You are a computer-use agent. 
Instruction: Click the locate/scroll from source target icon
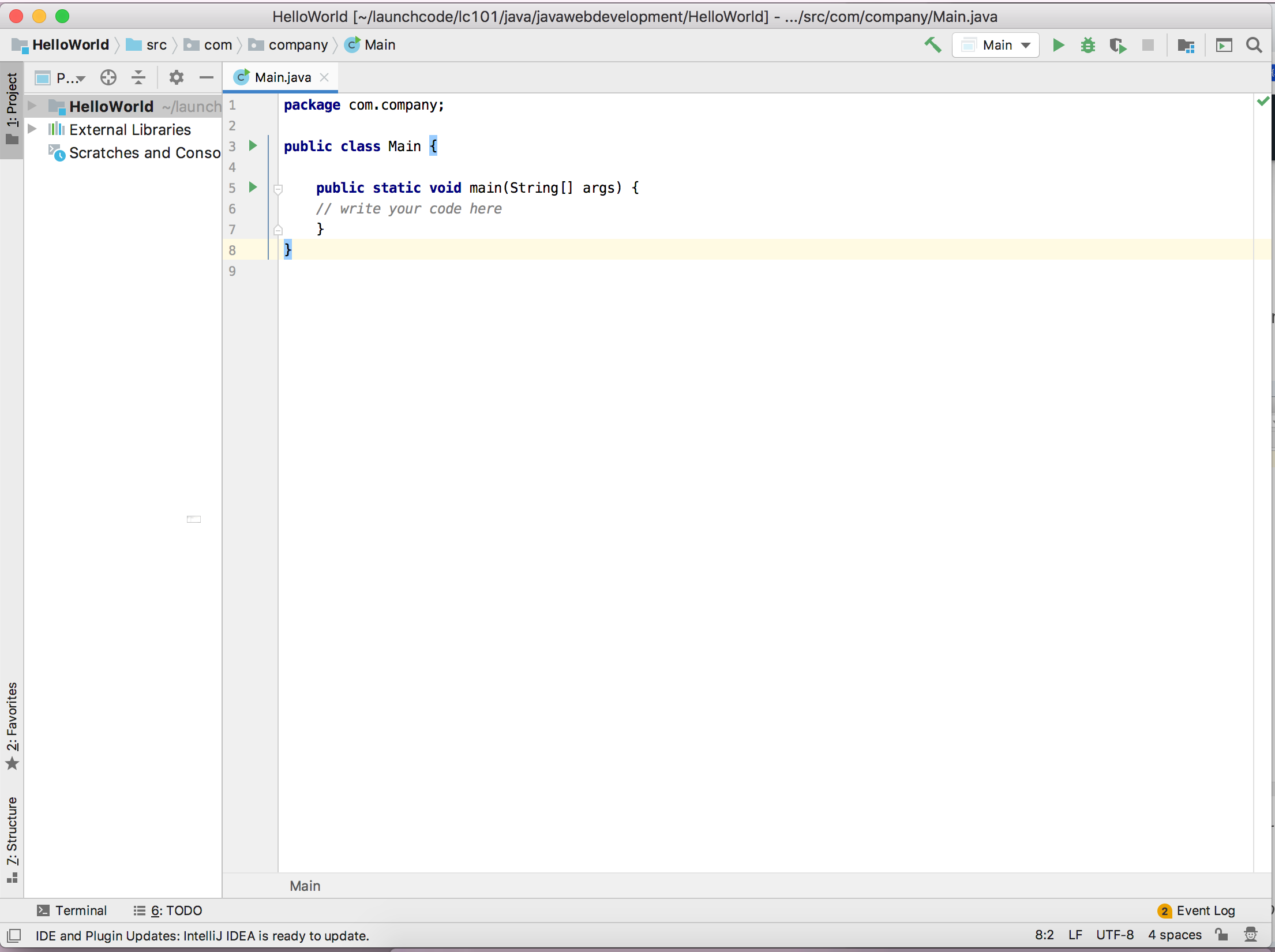108,77
